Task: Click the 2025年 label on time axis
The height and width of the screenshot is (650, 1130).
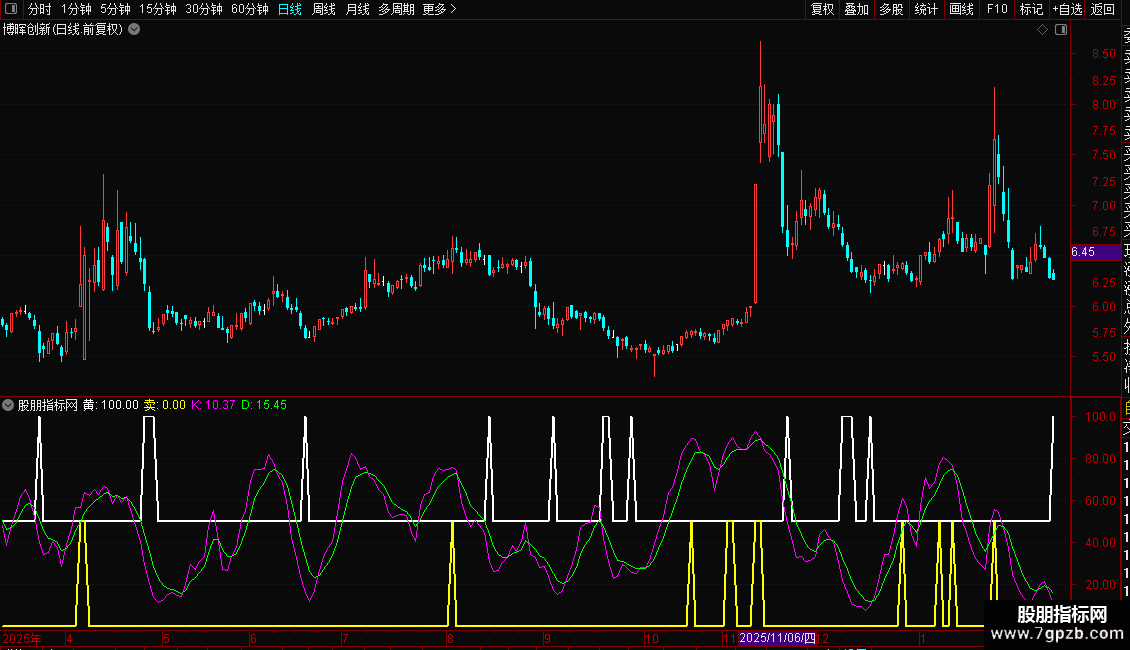Action: 22,638
